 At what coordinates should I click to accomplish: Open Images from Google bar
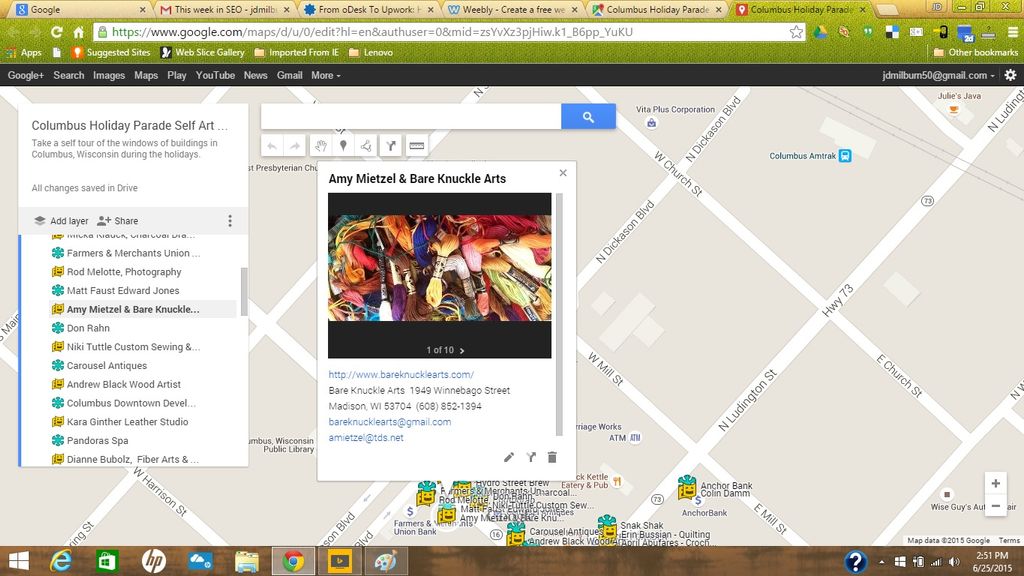tap(108, 75)
